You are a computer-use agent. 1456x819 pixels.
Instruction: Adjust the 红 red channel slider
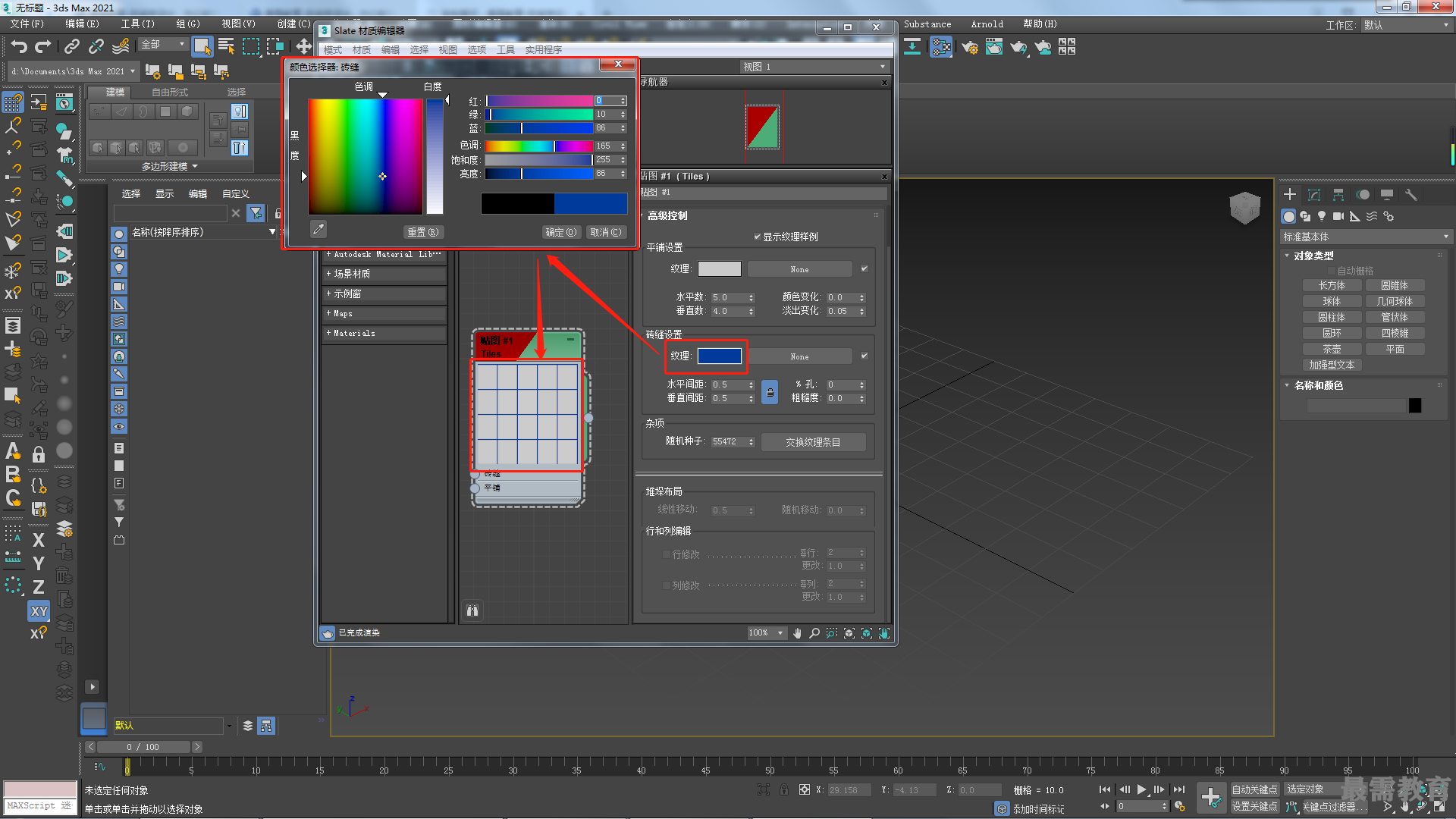(x=538, y=101)
